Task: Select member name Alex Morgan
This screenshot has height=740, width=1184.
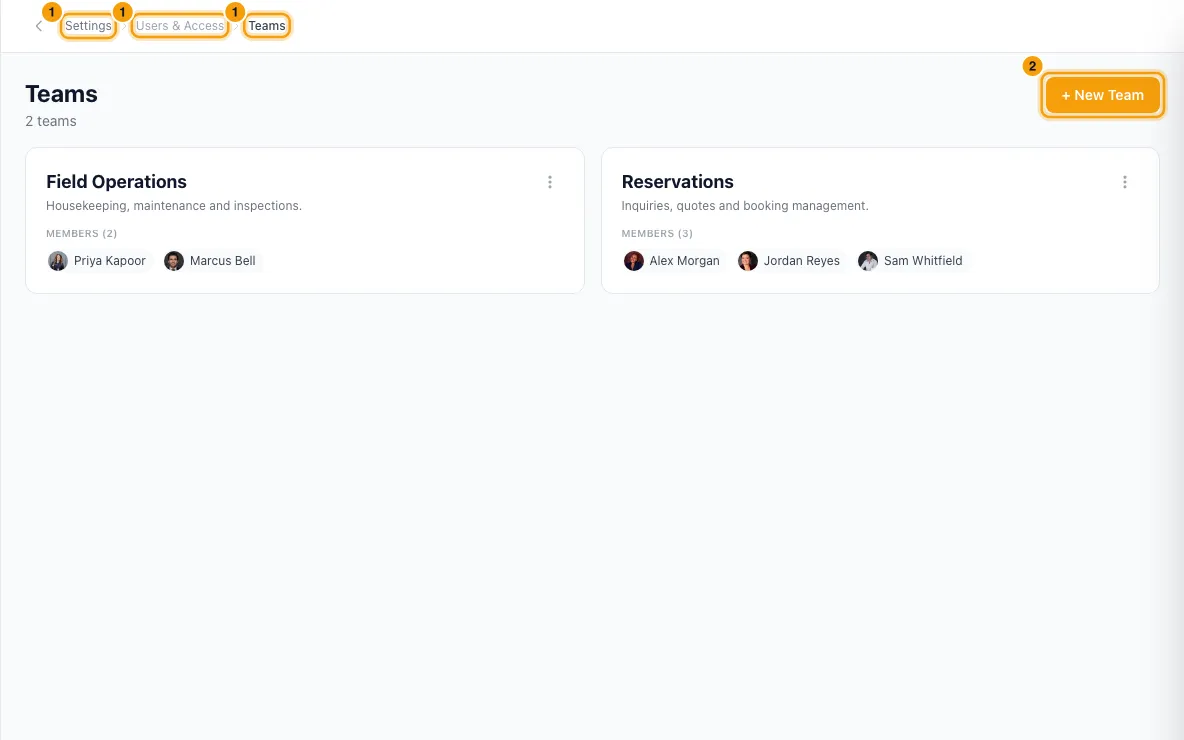Action: [x=684, y=261]
